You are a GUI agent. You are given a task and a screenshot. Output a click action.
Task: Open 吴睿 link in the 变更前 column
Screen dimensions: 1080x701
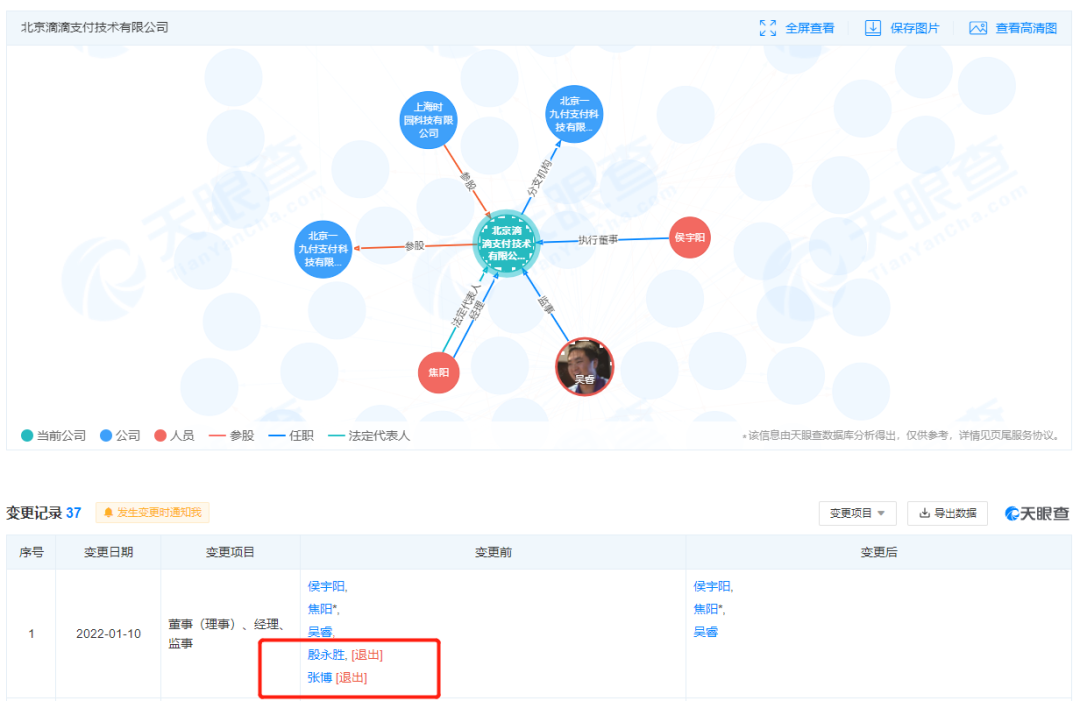(320, 631)
